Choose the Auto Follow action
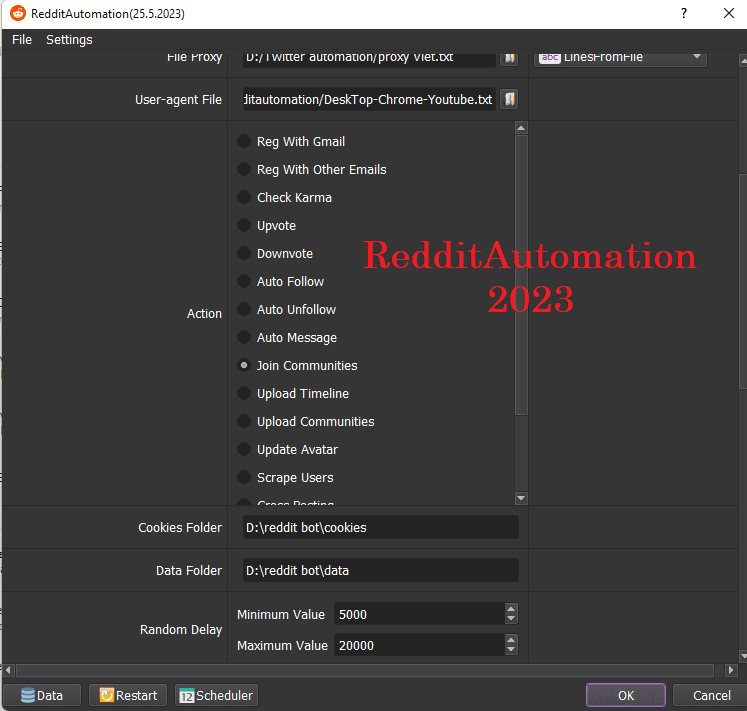 pyautogui.click(x=244, y=281)
